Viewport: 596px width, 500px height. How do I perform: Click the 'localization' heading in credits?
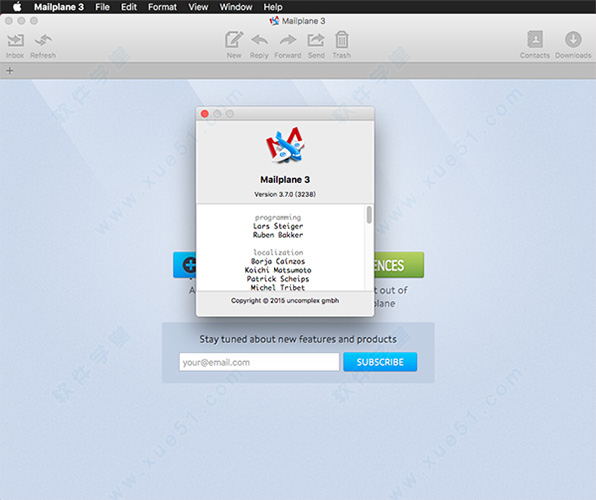coord(278,252)
